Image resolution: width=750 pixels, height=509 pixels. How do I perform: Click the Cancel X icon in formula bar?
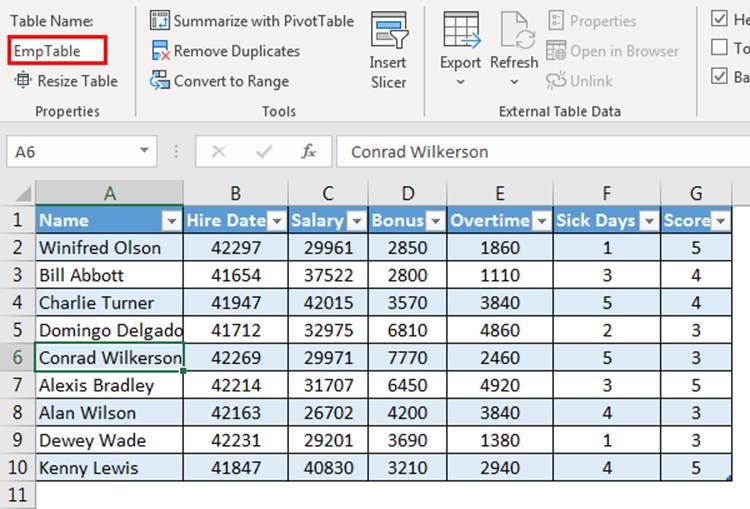pyautogui.click(x=219, y=152)
